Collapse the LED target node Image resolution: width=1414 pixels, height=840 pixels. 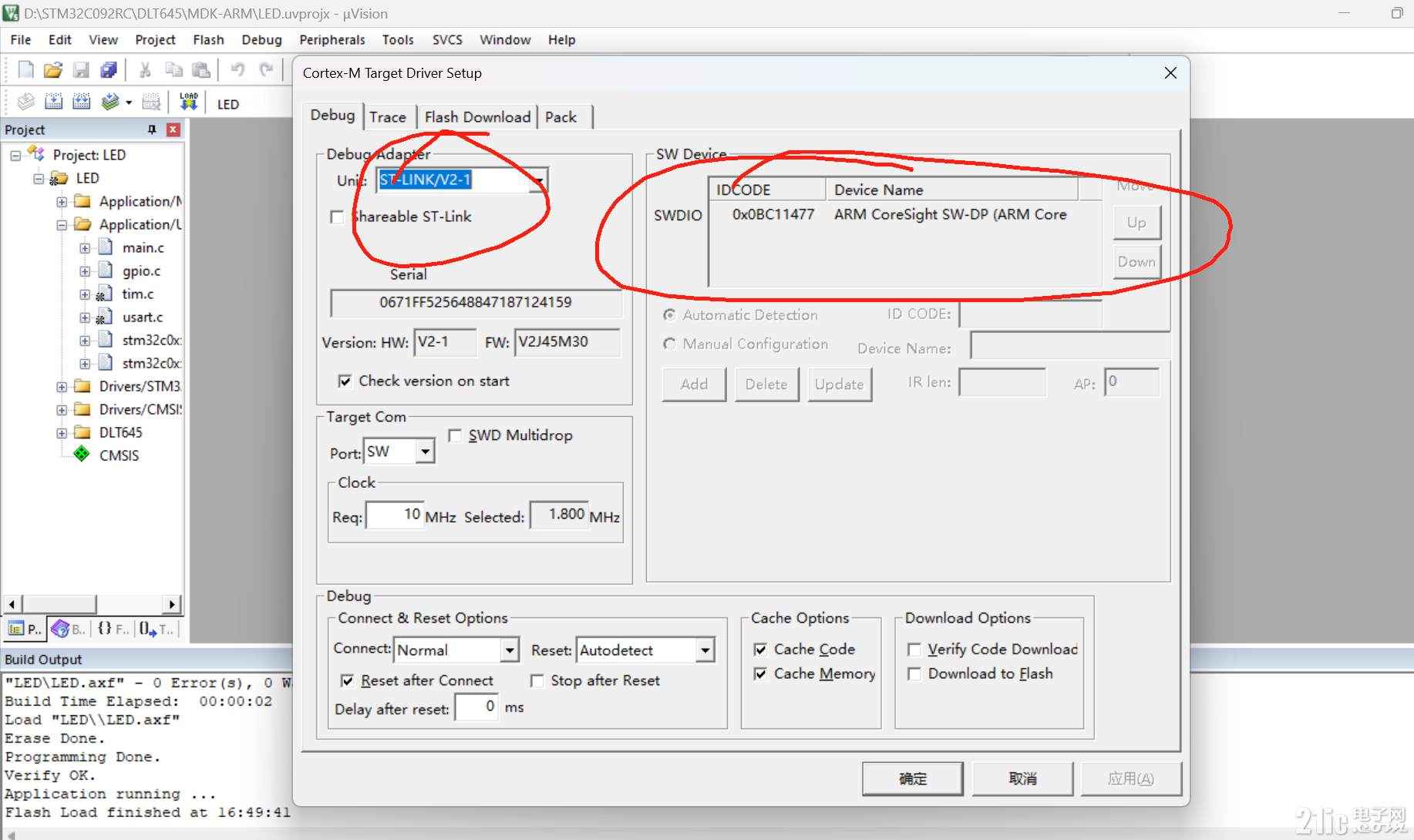pos(39,179)
